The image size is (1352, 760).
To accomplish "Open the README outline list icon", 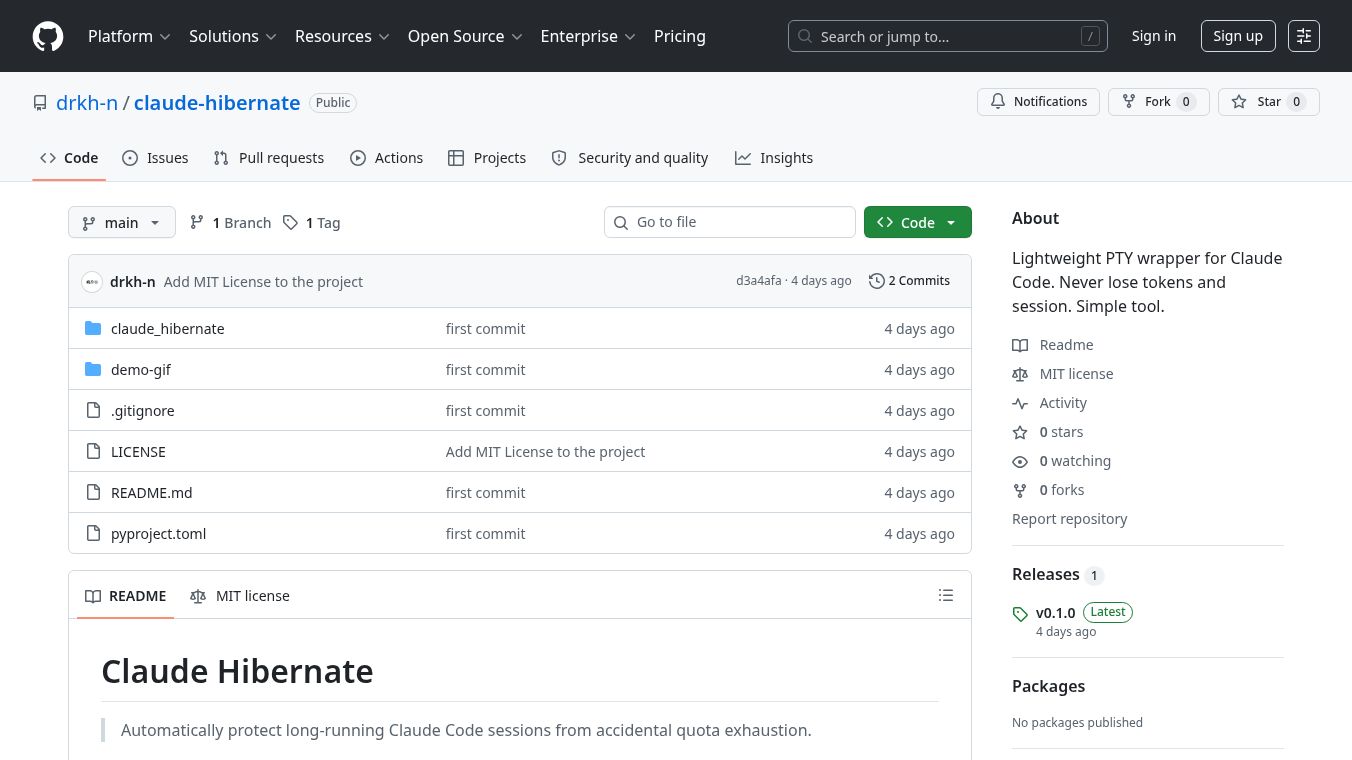I will pos(946,596).
